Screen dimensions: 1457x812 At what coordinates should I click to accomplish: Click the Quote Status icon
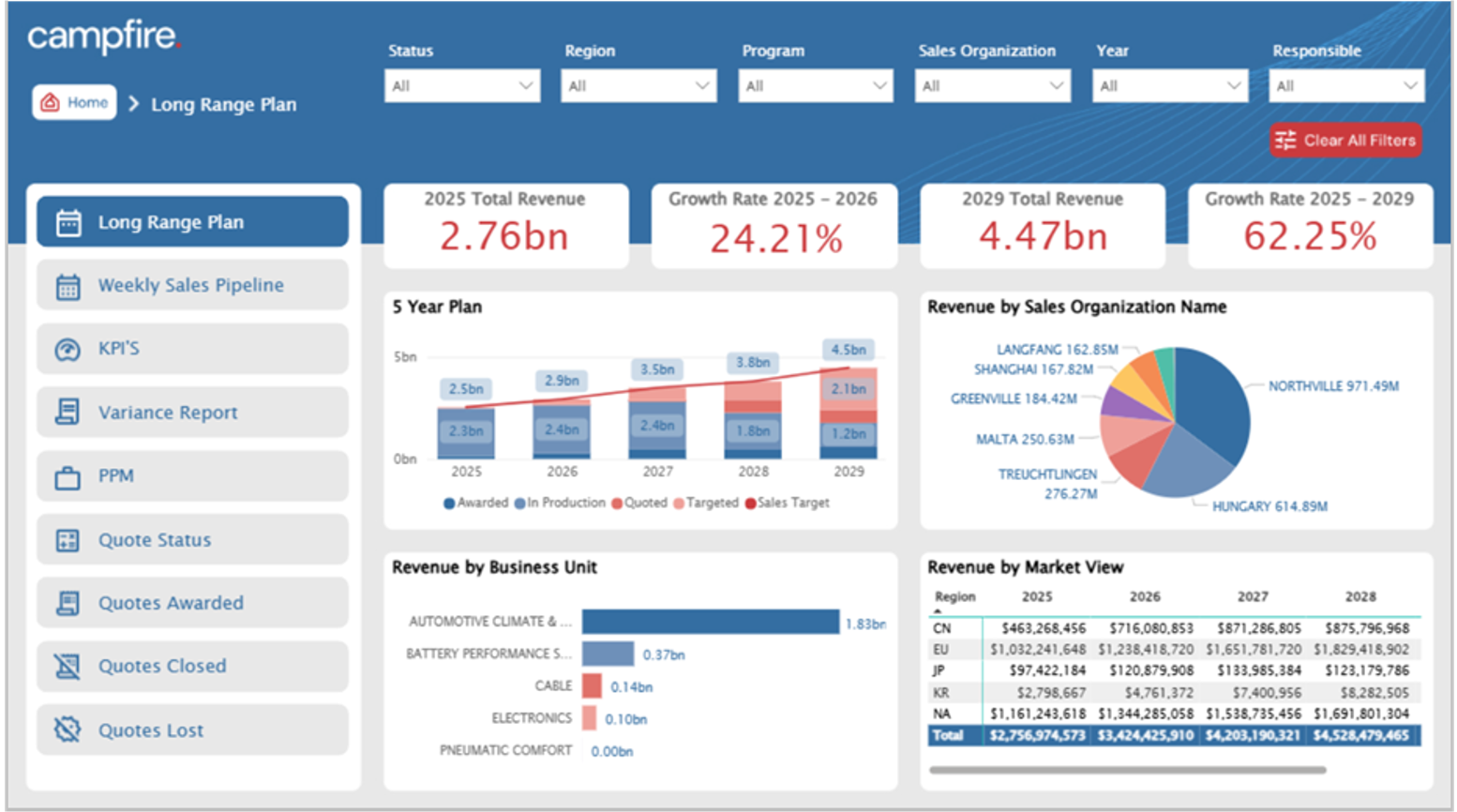point(68,540)
